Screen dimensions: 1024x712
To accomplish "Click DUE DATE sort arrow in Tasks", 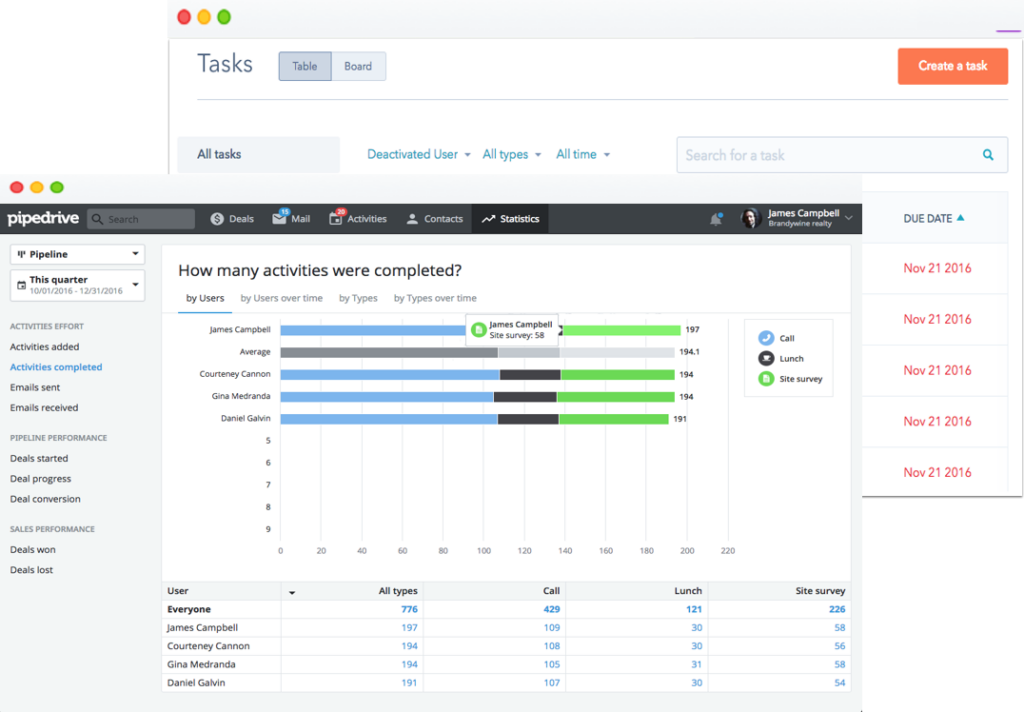I will pos(961,218).
